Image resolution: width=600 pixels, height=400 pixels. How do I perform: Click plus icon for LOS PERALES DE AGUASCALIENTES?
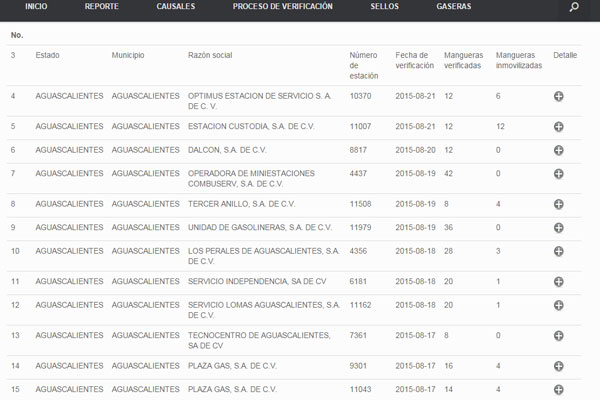559,253
